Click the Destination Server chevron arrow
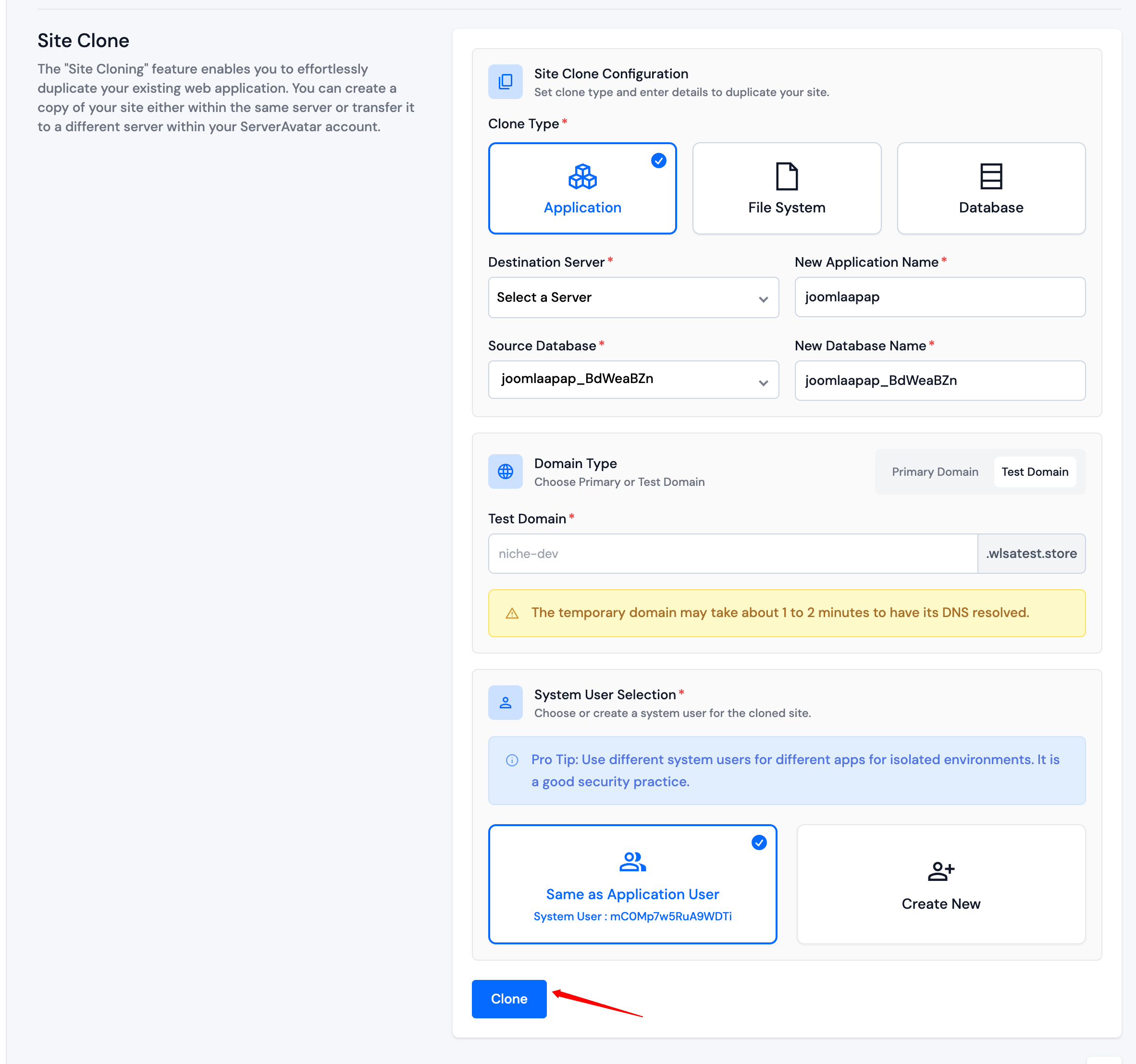Screen dimensions: 1136x1064 [763, 299]
